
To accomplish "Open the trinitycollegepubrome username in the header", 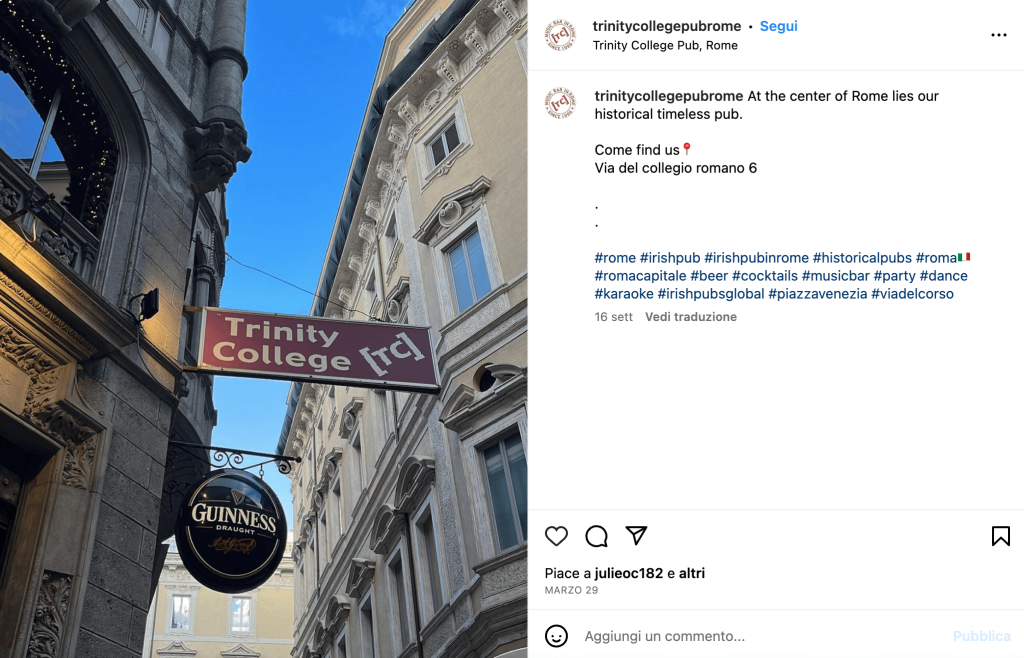I will point(667,26).
